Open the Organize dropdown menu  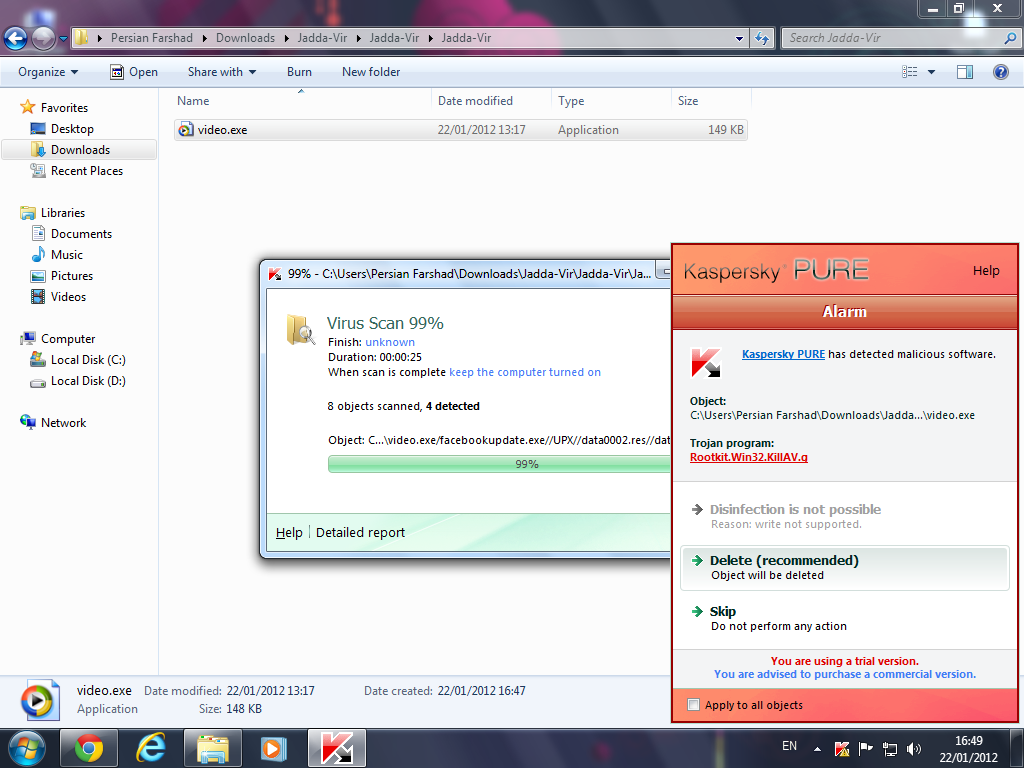pyautogui.click(x=48, y=72)
